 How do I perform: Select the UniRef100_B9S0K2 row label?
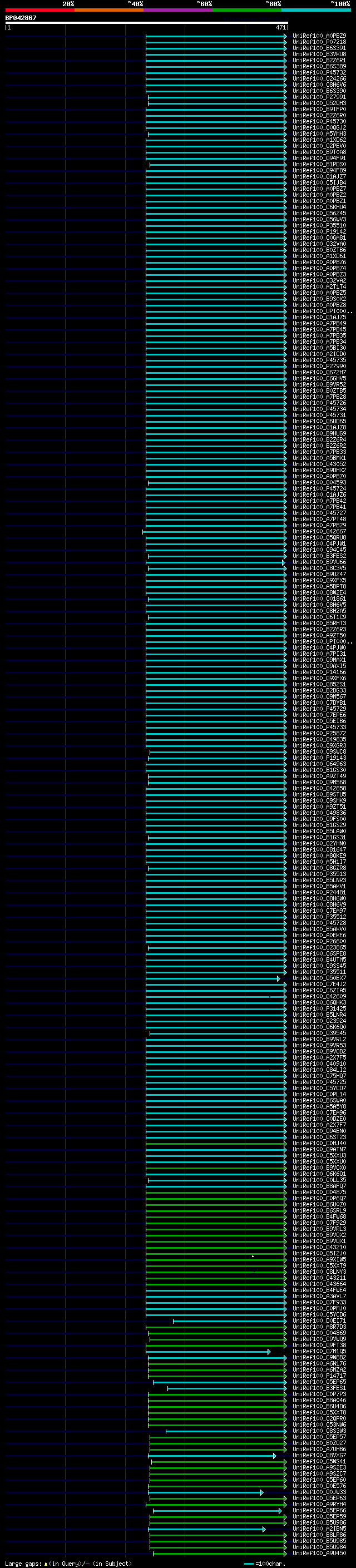tap(319, 299)
